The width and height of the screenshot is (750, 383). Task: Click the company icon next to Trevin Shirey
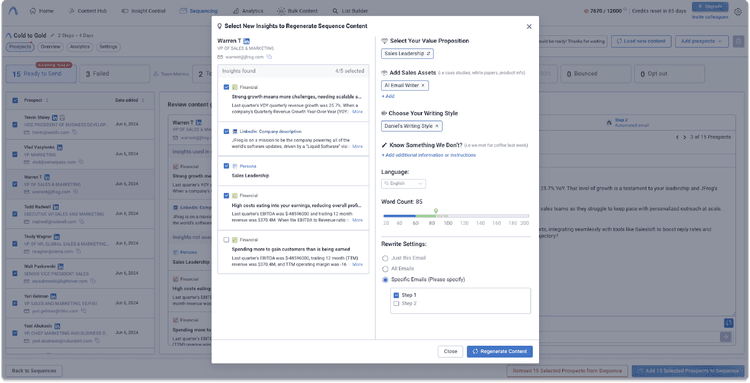63,117
